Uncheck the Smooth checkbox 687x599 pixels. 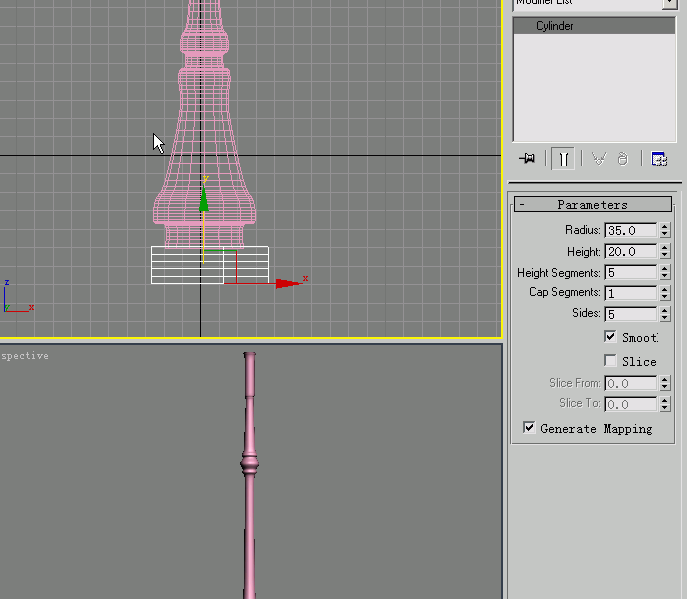click(x=611, y=337)
